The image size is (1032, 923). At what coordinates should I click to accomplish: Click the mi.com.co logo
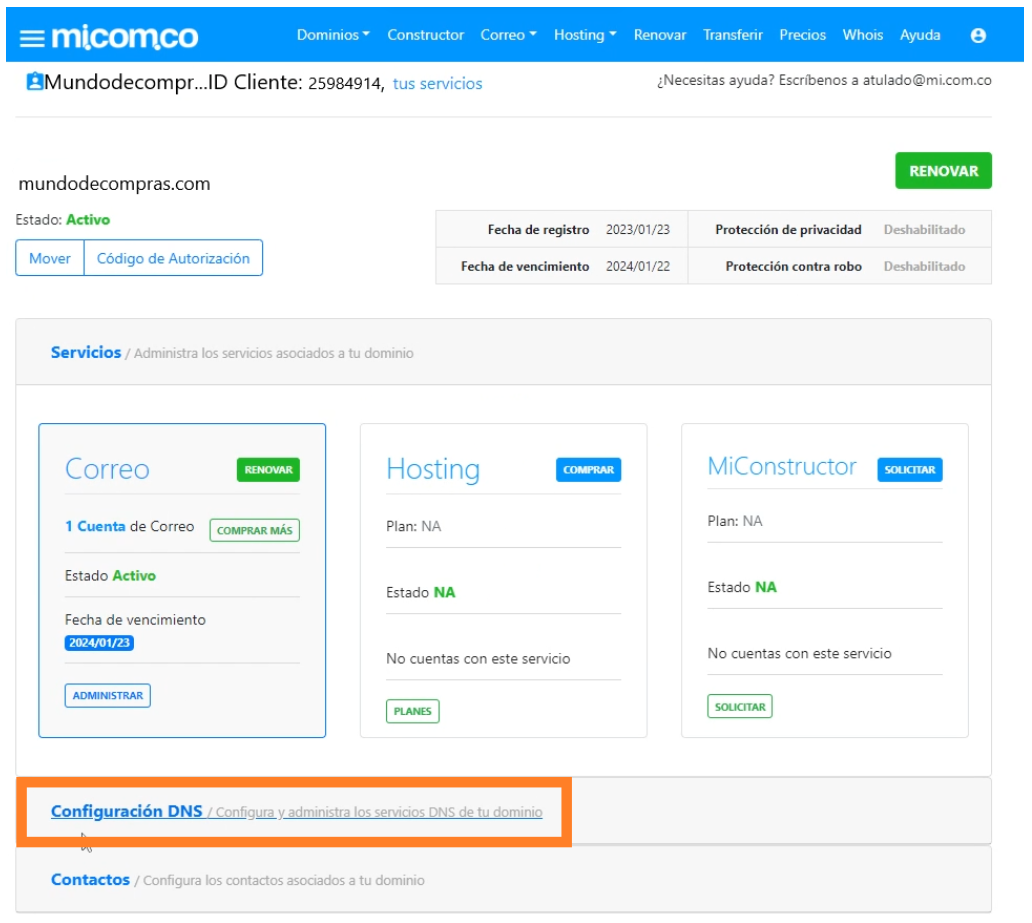point(125,36)
